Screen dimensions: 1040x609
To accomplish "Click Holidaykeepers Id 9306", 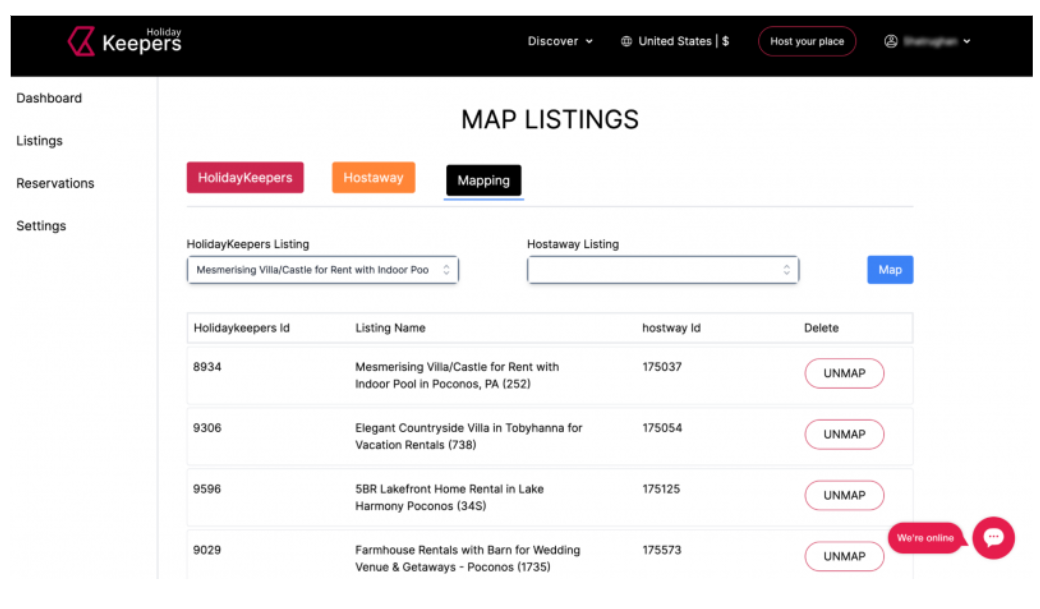I will click(207, 428).
